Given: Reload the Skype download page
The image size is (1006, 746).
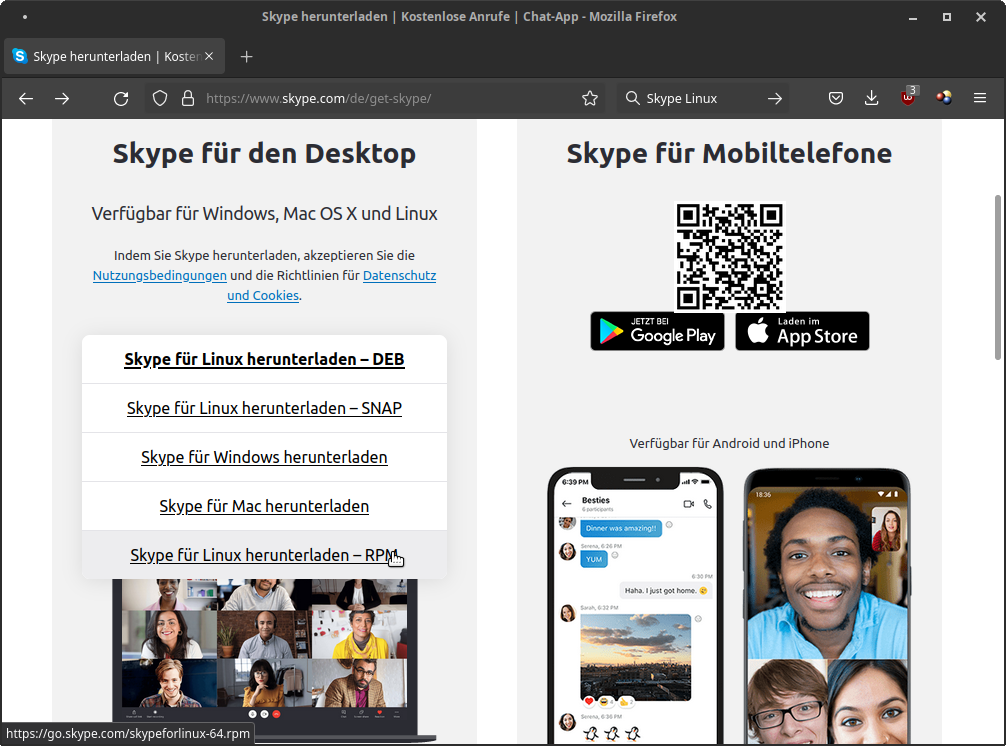Looking at the screenshot, I should [x=121, y=98].
